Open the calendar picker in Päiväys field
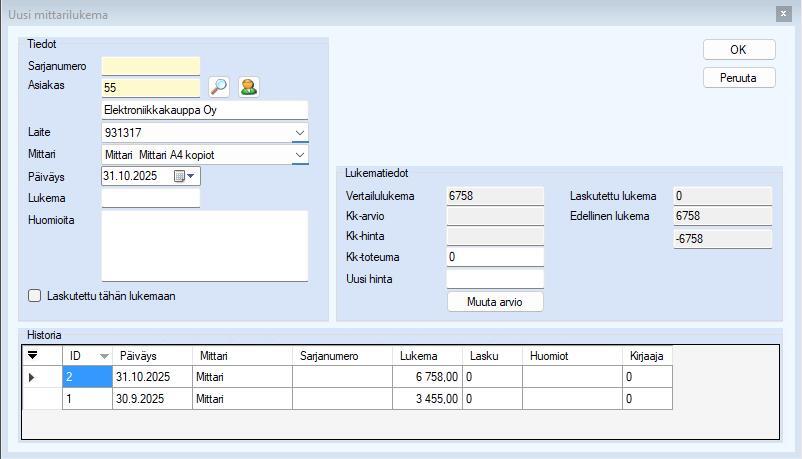This screenshot has height=459, width=802. 185,176
